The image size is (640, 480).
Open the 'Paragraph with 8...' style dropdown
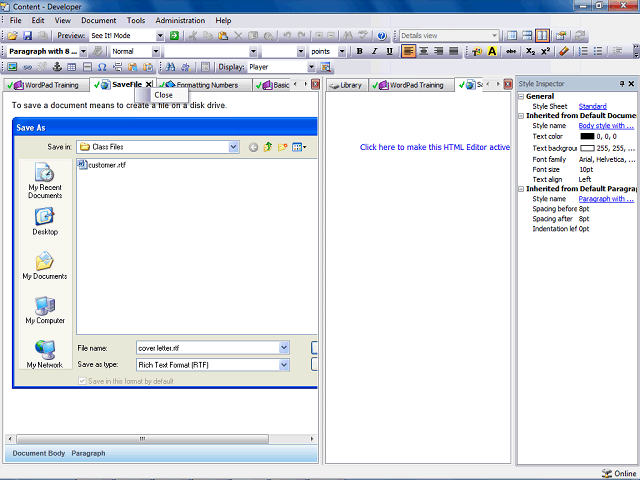[x=83, y=51]
